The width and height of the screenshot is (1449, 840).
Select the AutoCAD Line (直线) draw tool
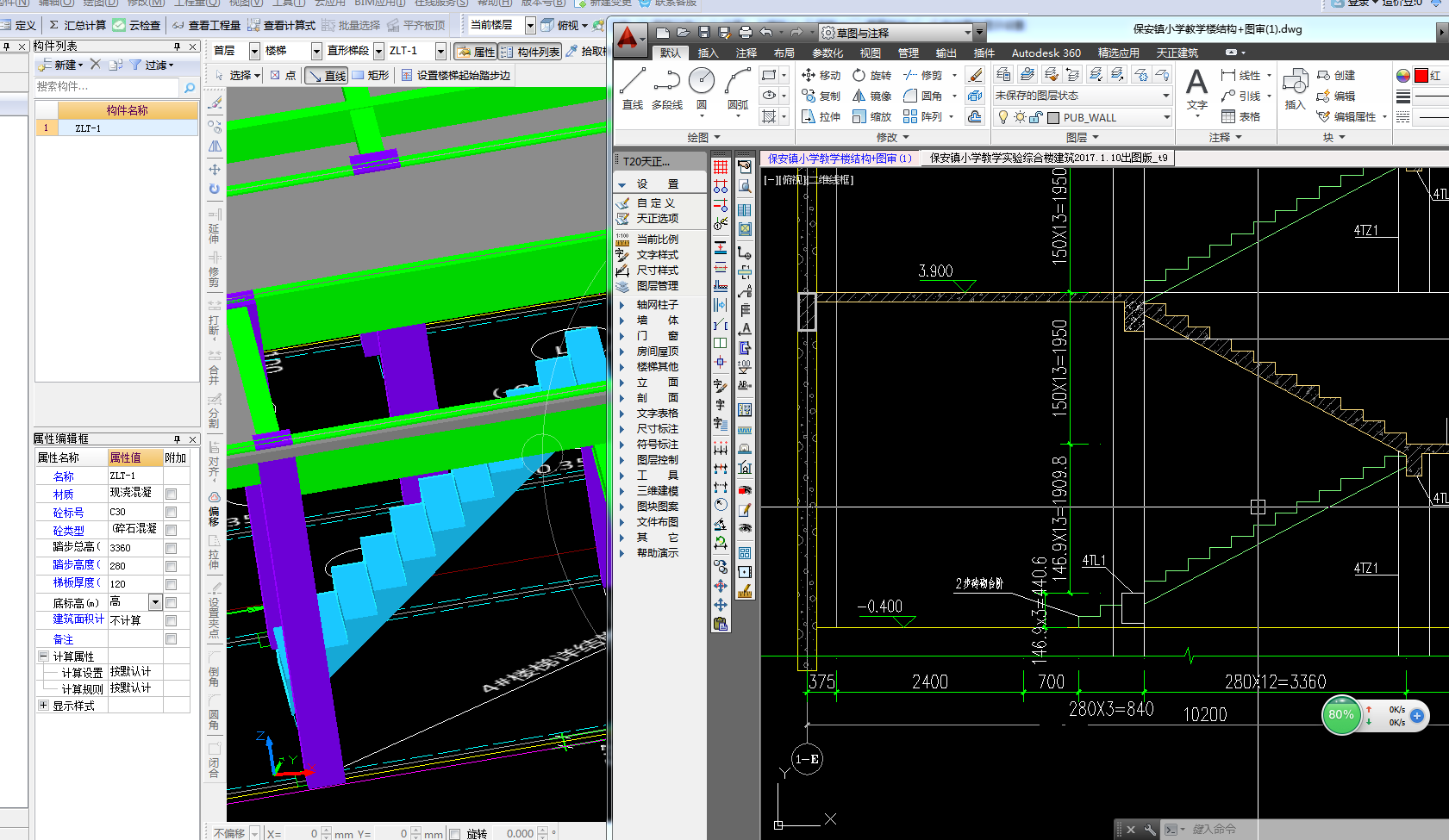point(633,88)
